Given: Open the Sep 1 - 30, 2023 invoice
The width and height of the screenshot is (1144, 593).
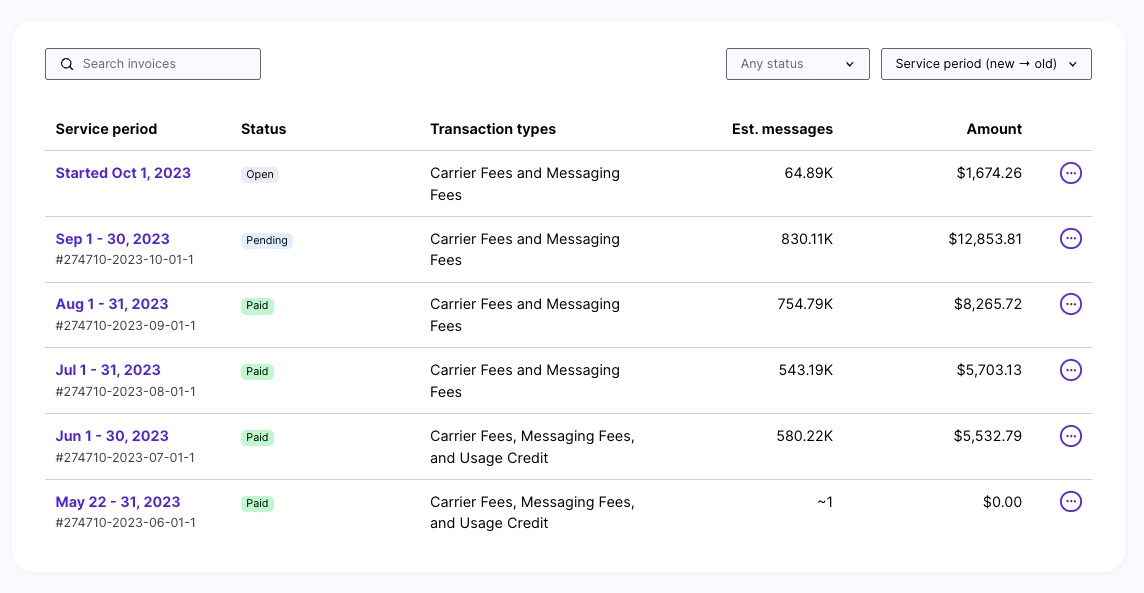Looking at the screenshot, I should [x=112, y=239].
